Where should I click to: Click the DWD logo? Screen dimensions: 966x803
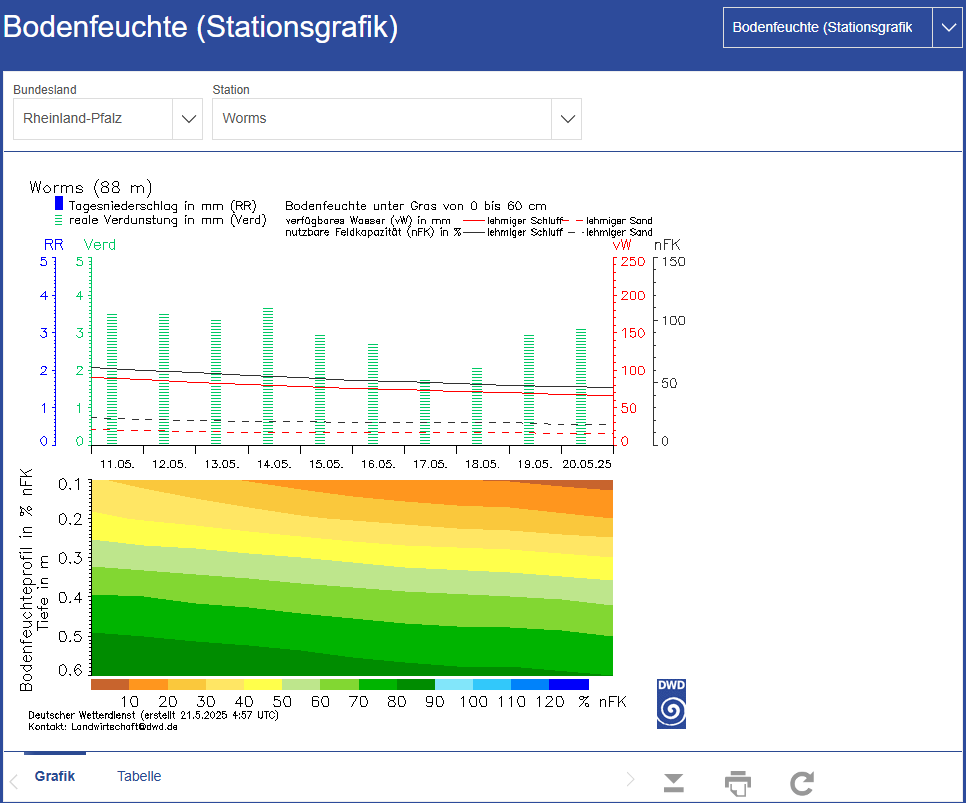pos(671,704)
